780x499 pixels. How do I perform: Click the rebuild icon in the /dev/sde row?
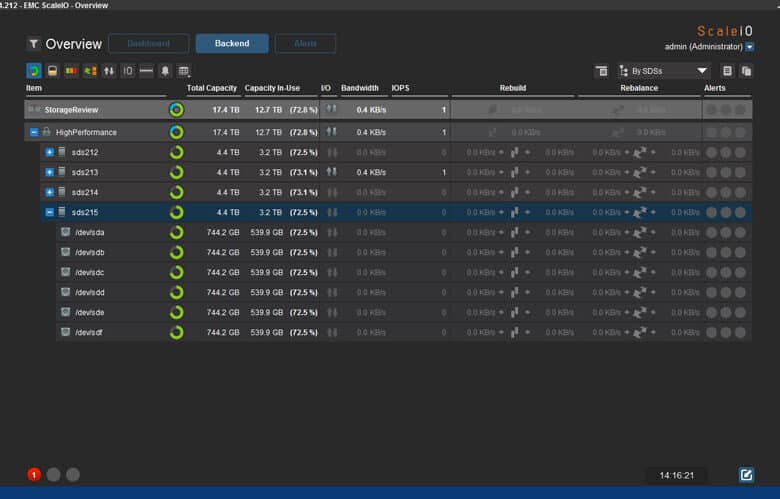(x=514, y=312)
